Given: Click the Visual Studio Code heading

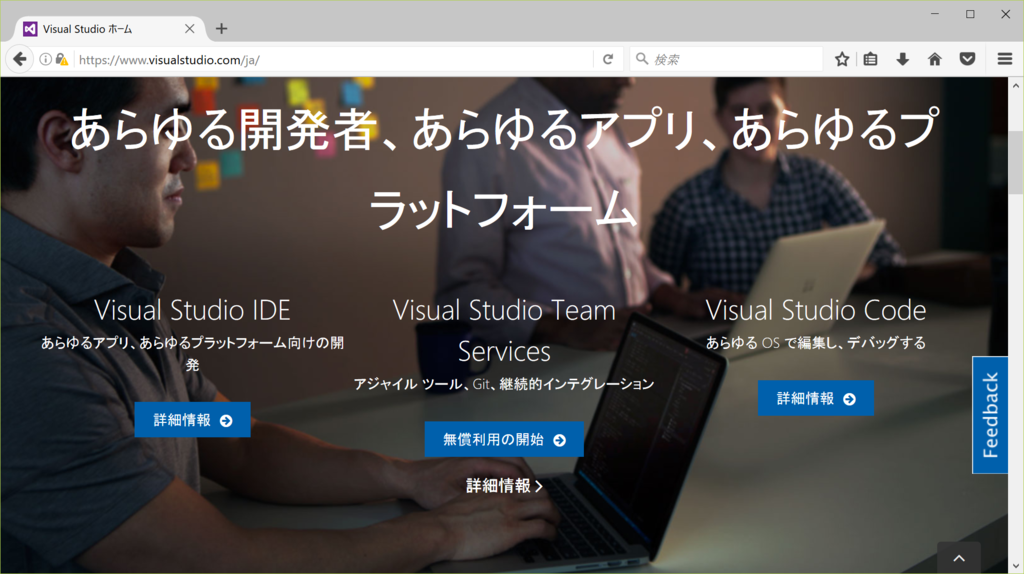Looking at the screenshot, I should pyautogui.click(x=816, y=310).
